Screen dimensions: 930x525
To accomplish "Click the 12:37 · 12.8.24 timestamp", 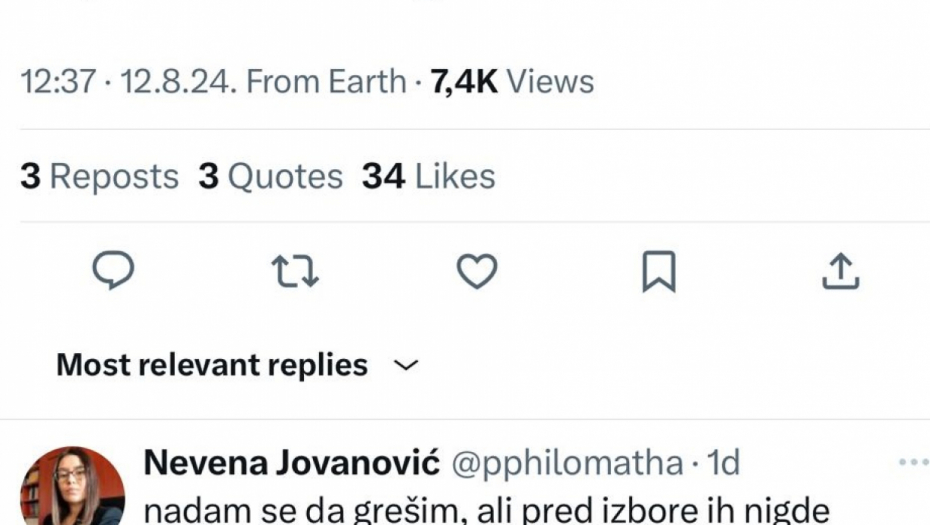I will coord(125,81).
